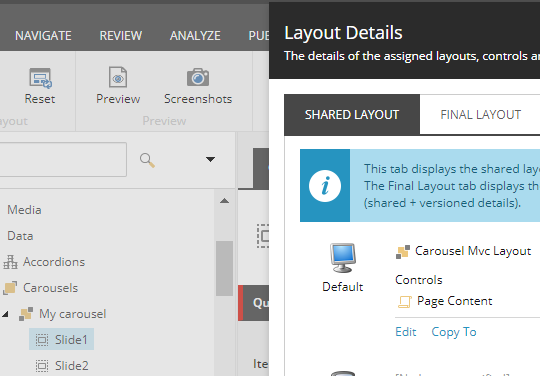Click the Layout Details dialog title

click(x=343, y=33)
